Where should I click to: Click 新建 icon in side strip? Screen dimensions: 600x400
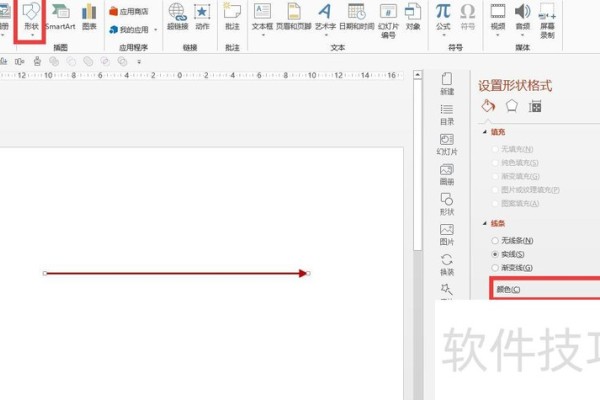coord(447,84)
